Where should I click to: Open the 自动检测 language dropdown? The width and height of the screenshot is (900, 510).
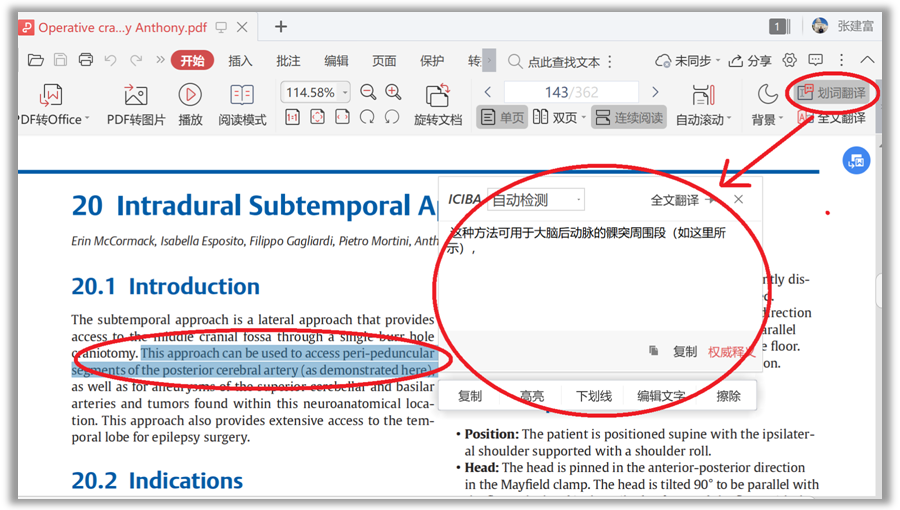[x=535, y=200]
